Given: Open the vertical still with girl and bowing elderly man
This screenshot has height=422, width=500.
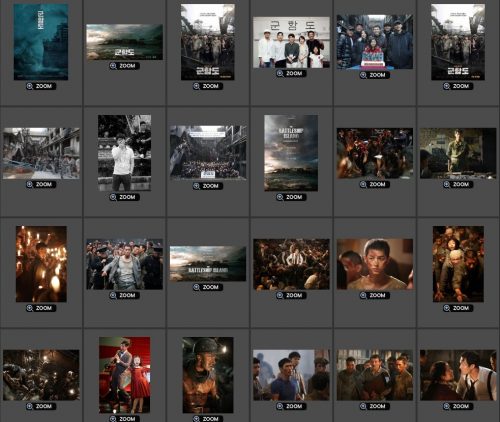Looking at the screenshot, I should (x=458, y=264).
